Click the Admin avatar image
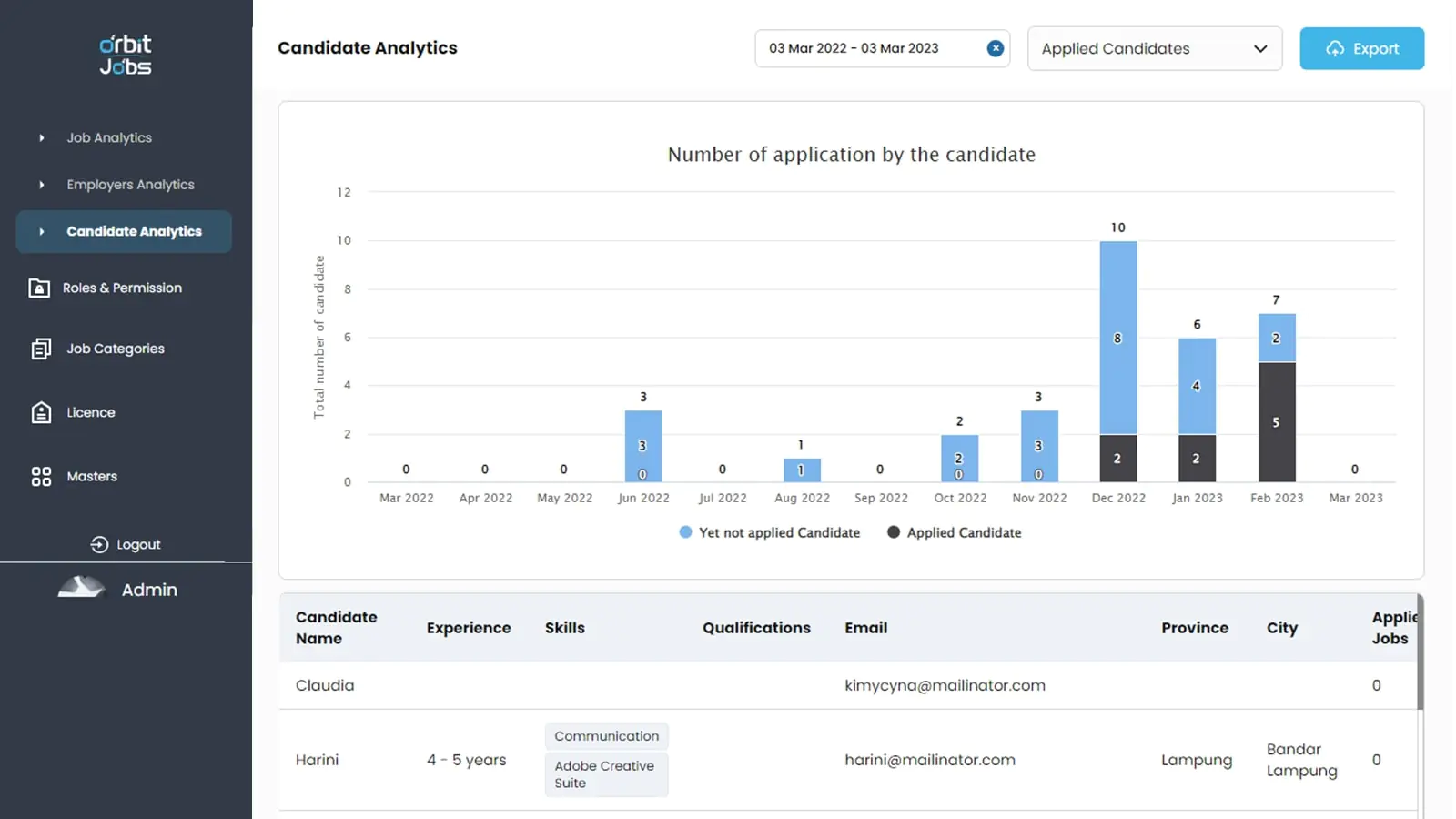The height and width of the screenshot is (819, 1456). pyautogui.click(x=81, y=587)
